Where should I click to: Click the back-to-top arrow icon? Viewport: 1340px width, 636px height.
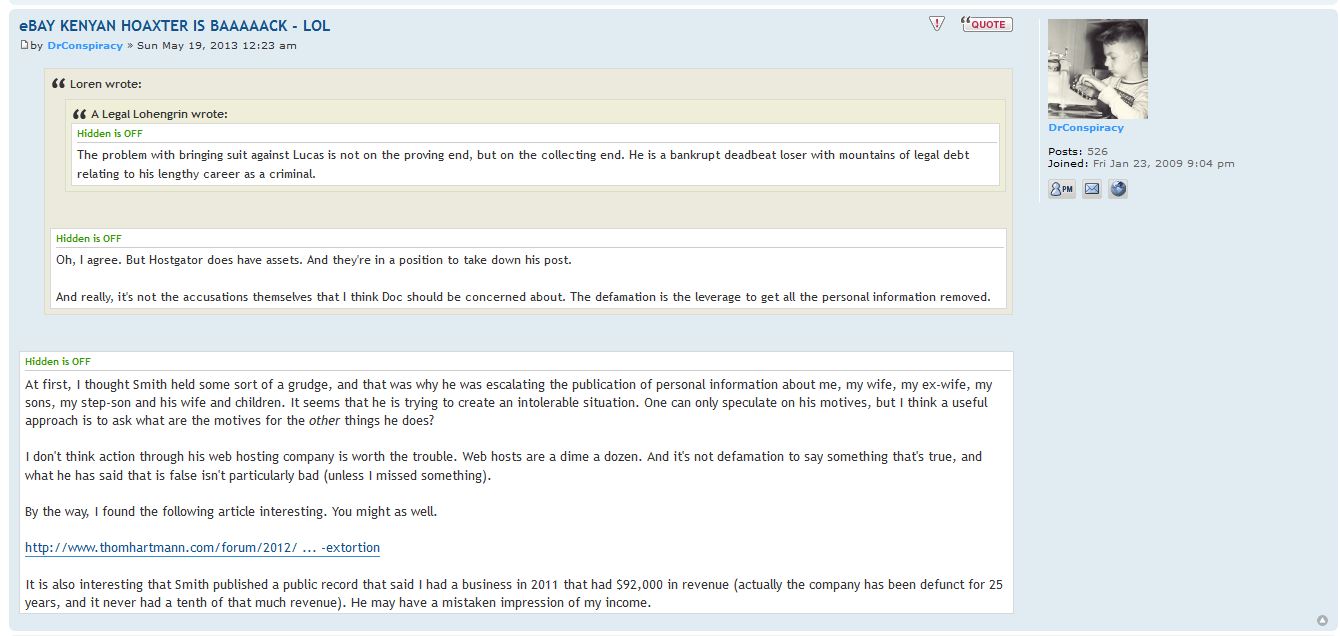pyautogui.click(x=1322, y=620)
